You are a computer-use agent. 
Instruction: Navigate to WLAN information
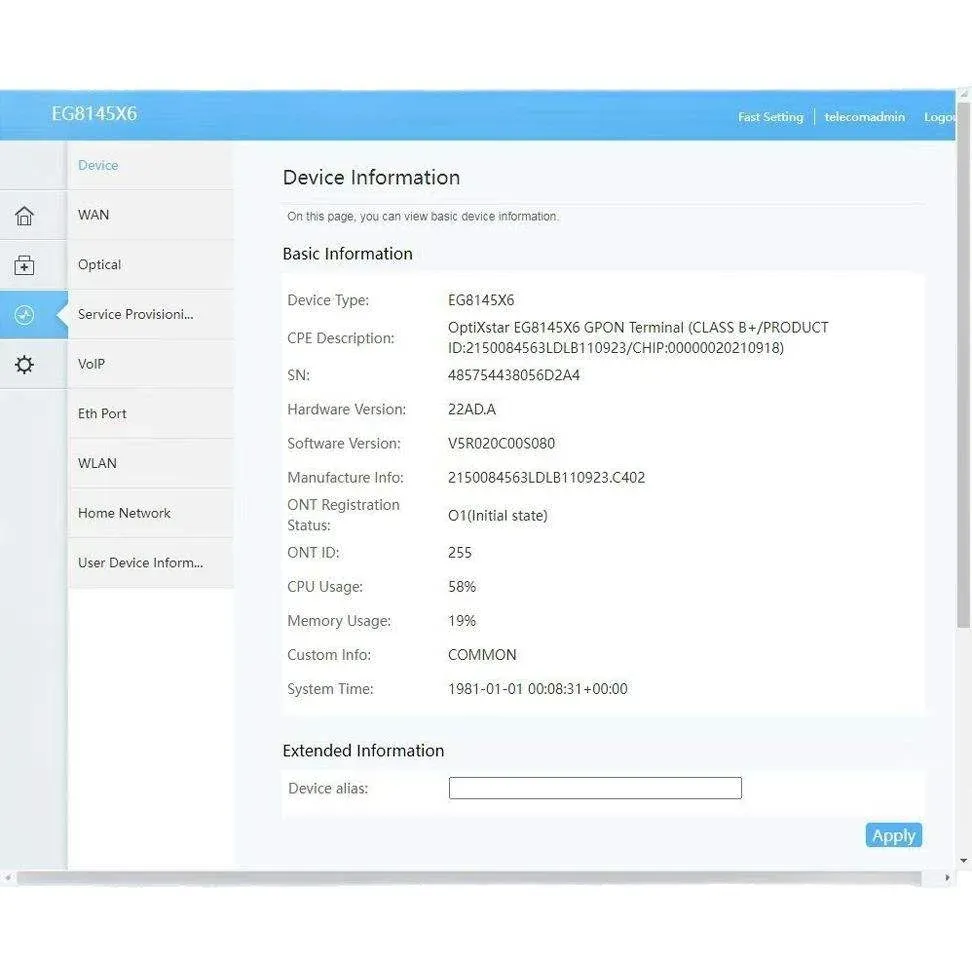point(98,463)
